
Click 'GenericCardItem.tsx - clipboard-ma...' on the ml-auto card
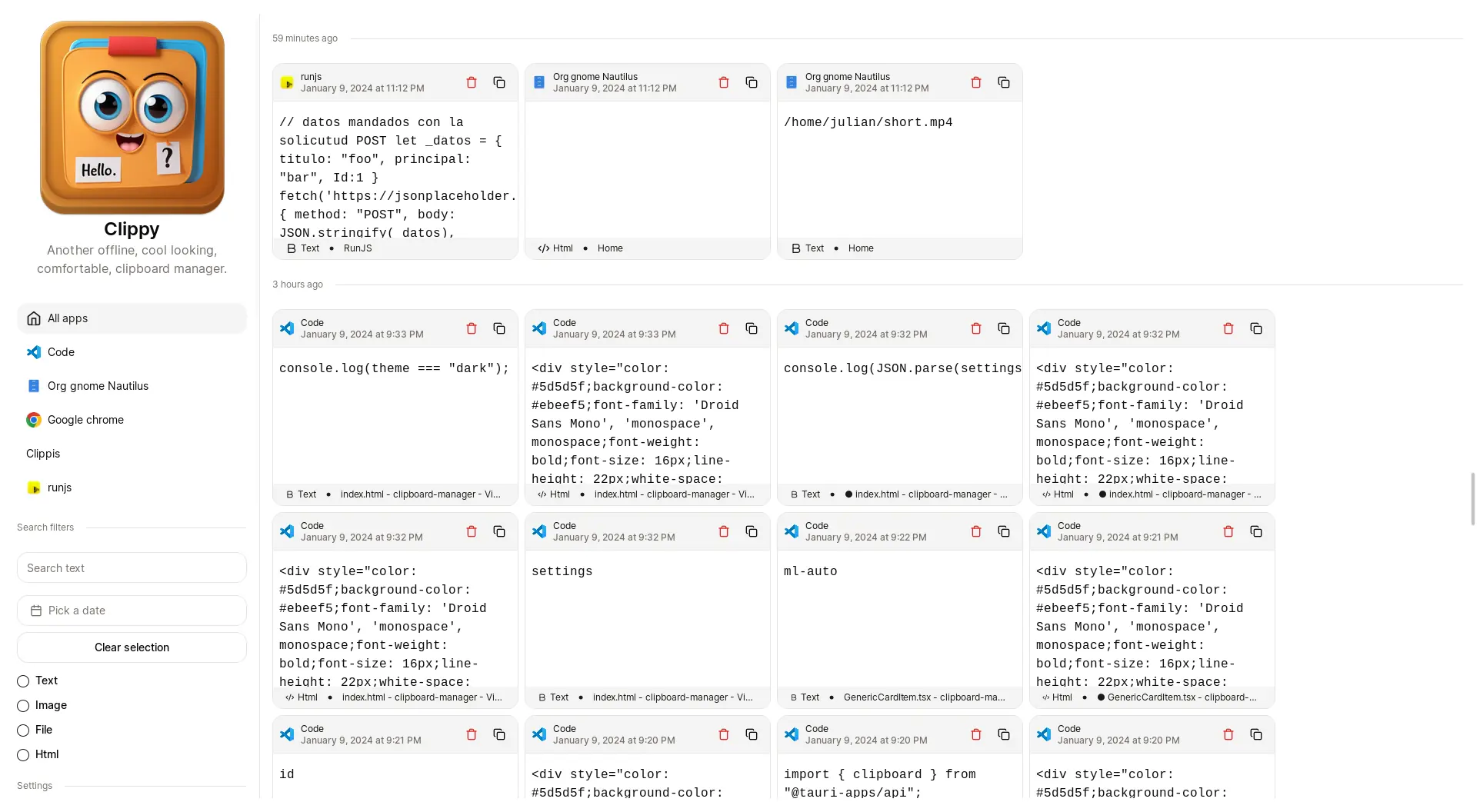925,697
